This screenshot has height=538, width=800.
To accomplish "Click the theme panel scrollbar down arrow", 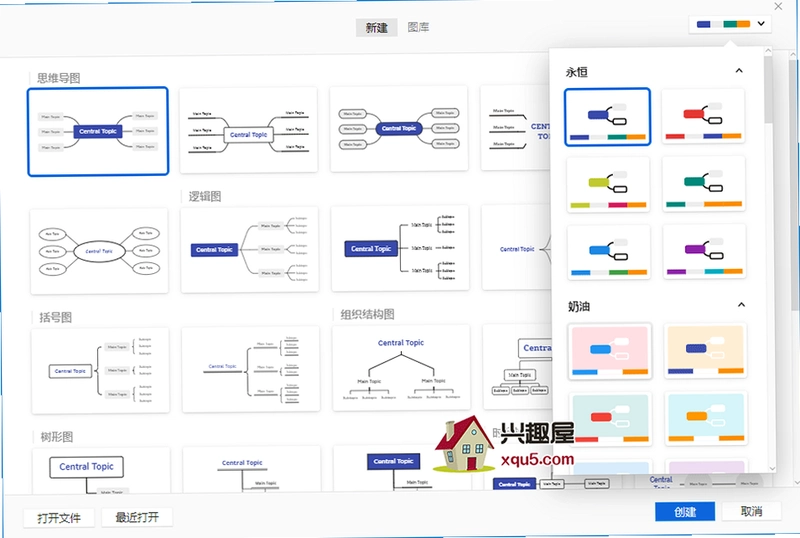I will pyautogui.click(x=771, y=468).
